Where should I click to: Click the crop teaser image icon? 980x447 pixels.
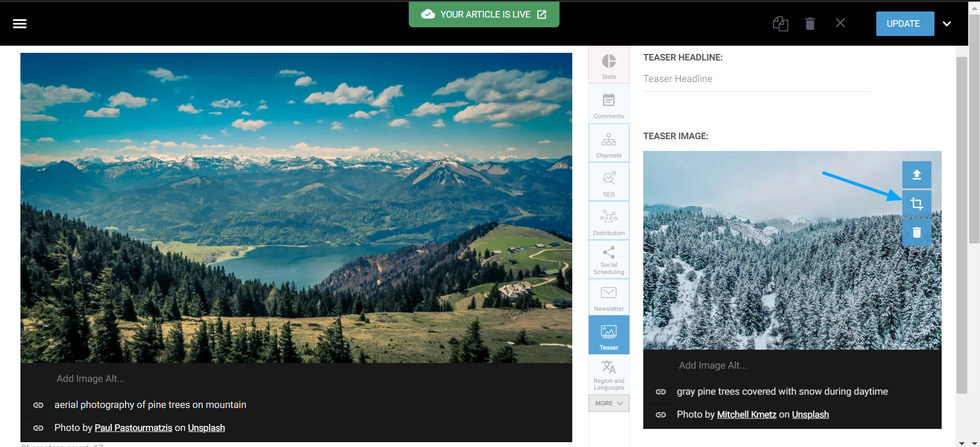click(916, 204)
